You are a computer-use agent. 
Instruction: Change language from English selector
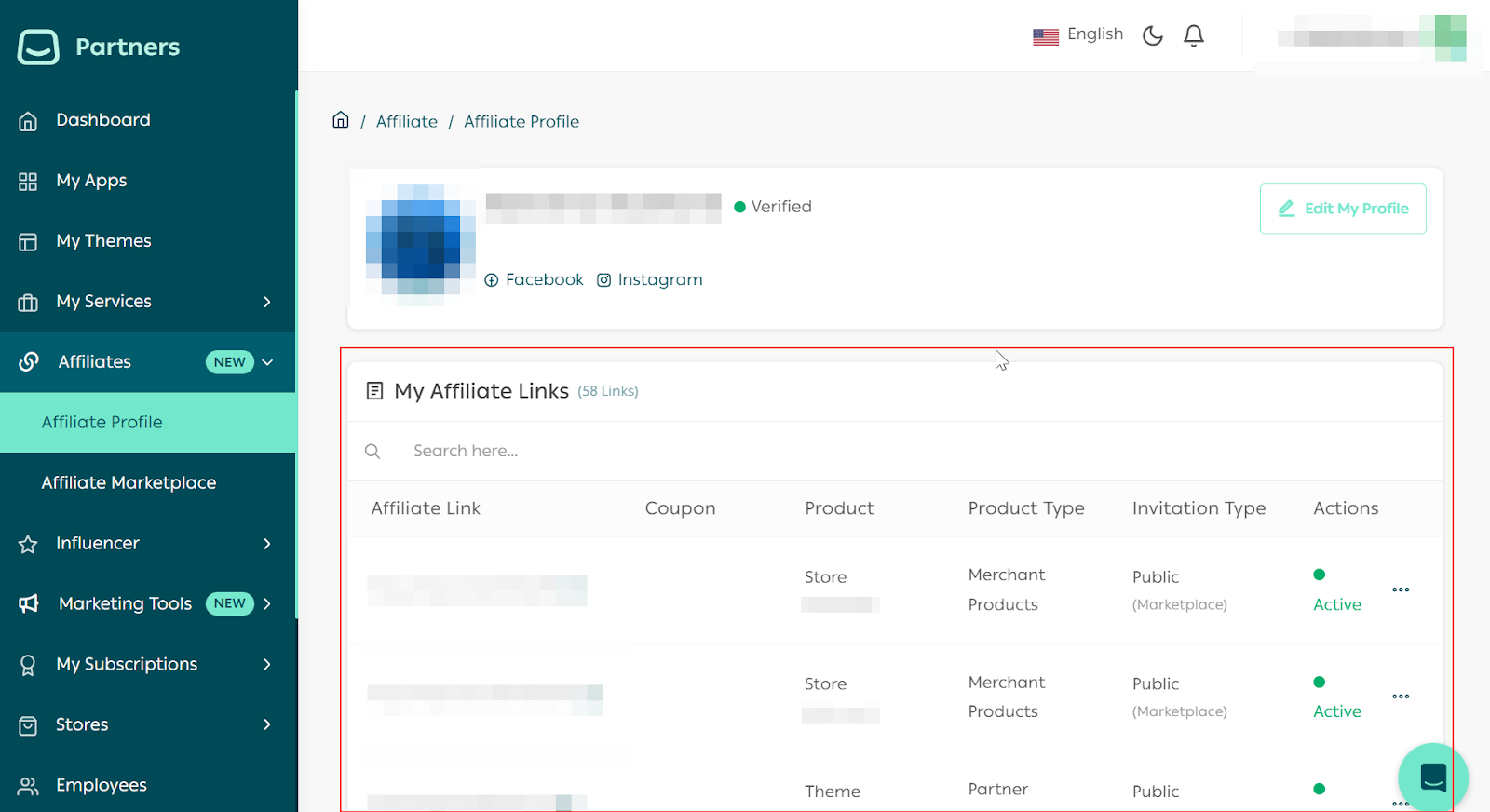click(x=1078, y=35)
